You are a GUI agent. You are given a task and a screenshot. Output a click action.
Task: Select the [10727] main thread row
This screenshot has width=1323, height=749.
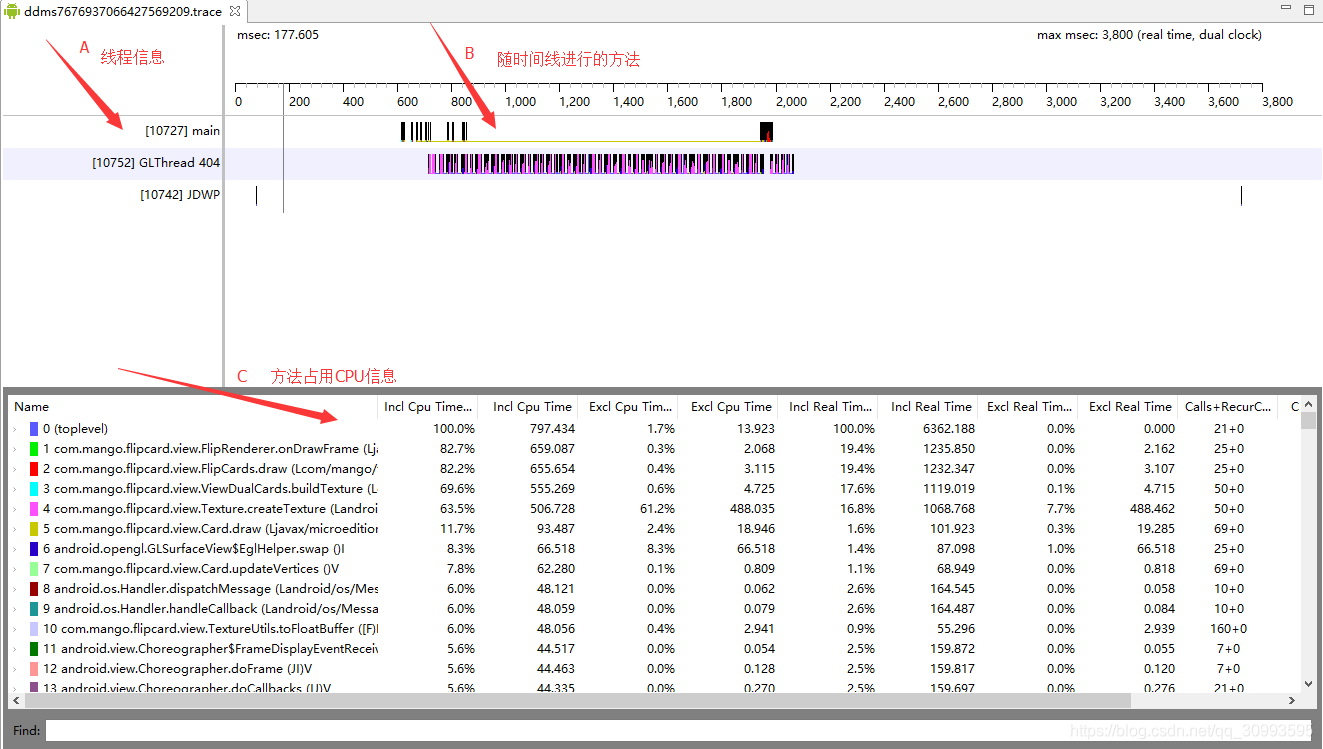tap(183, 131)
